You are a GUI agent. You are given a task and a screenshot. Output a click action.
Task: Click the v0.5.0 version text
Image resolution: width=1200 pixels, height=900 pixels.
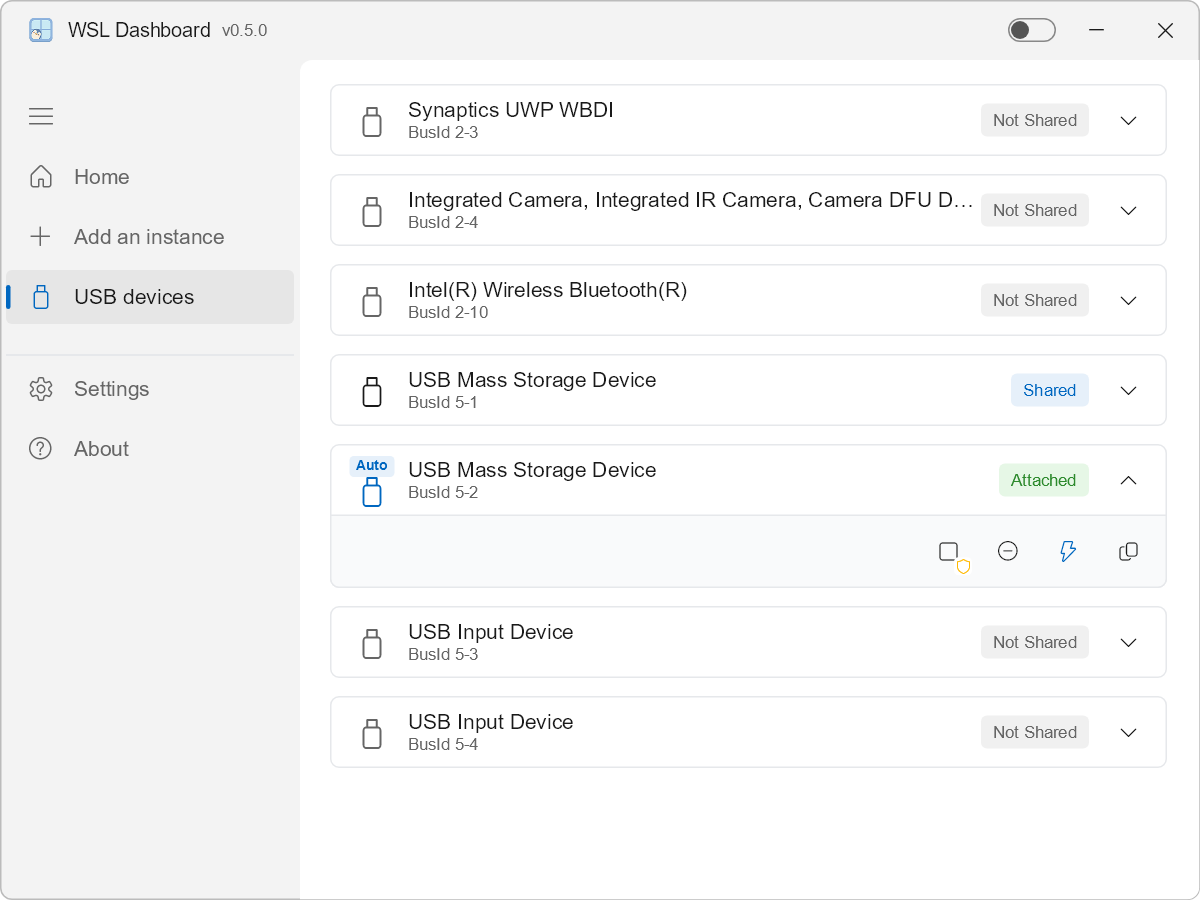click(245, 31)
